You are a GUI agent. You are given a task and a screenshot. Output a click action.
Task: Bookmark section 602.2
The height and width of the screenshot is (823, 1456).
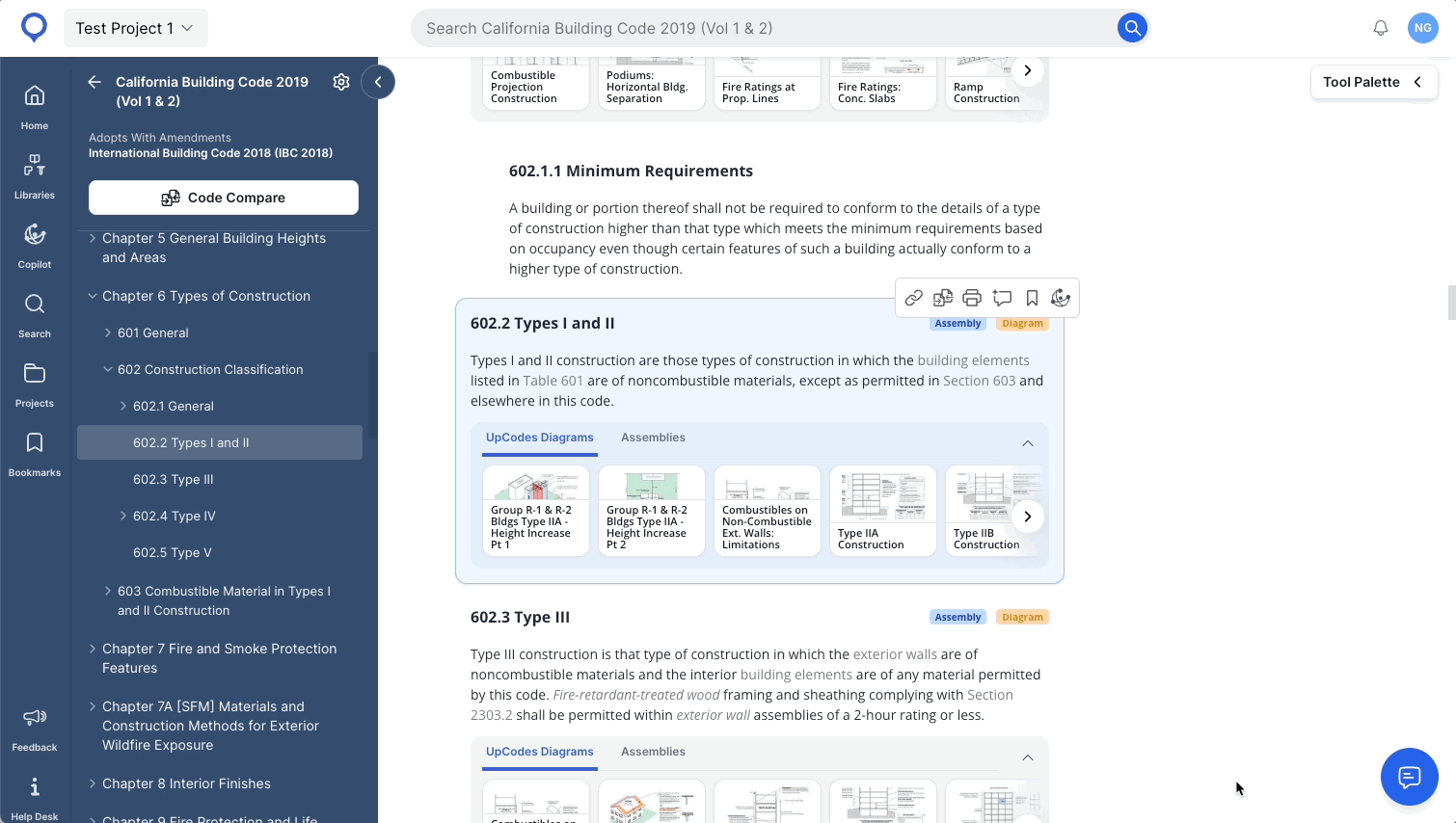coord(1032,298)
